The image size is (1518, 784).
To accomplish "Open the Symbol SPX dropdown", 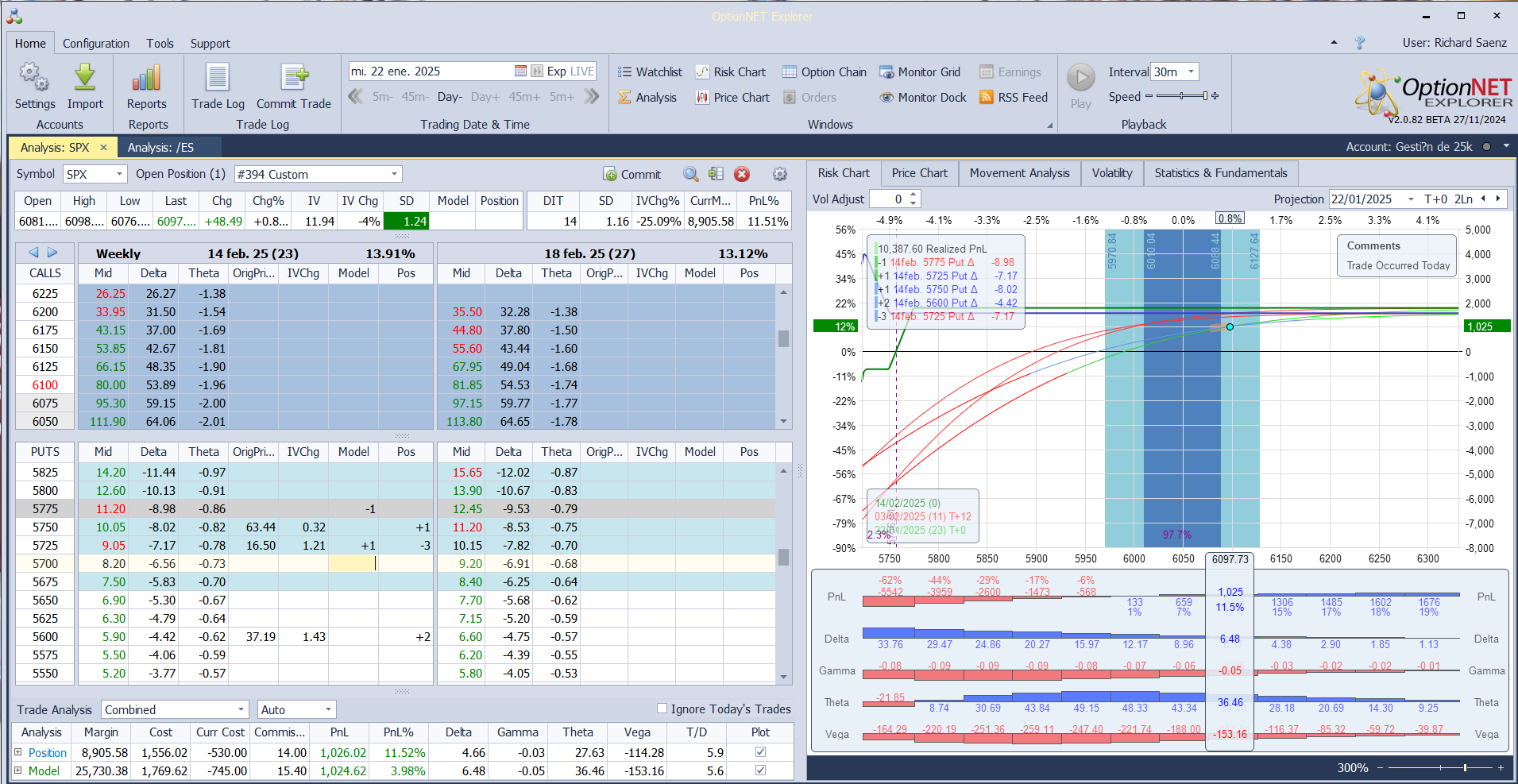I will pos(120,174).
